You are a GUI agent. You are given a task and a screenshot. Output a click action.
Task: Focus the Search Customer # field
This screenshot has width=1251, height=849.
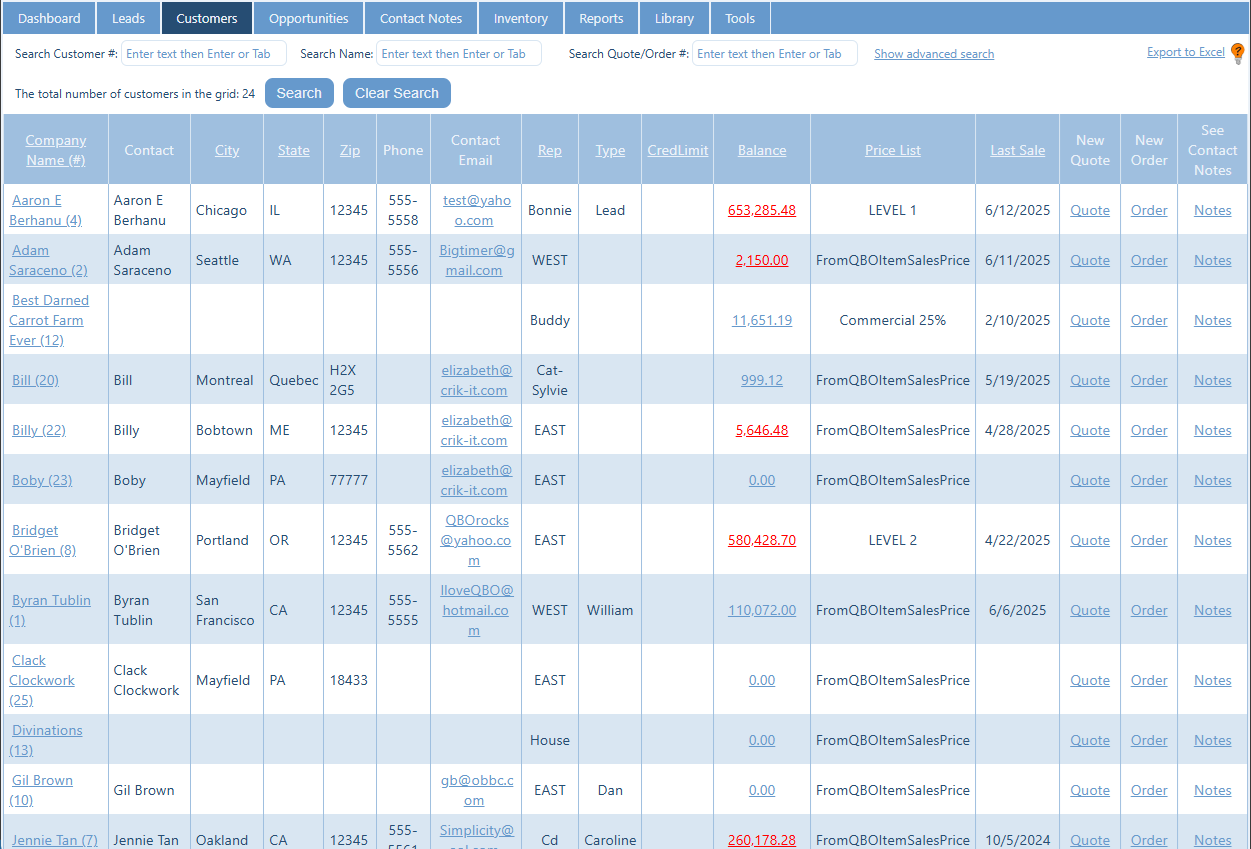pyautogui.click(x=204, y=54)
